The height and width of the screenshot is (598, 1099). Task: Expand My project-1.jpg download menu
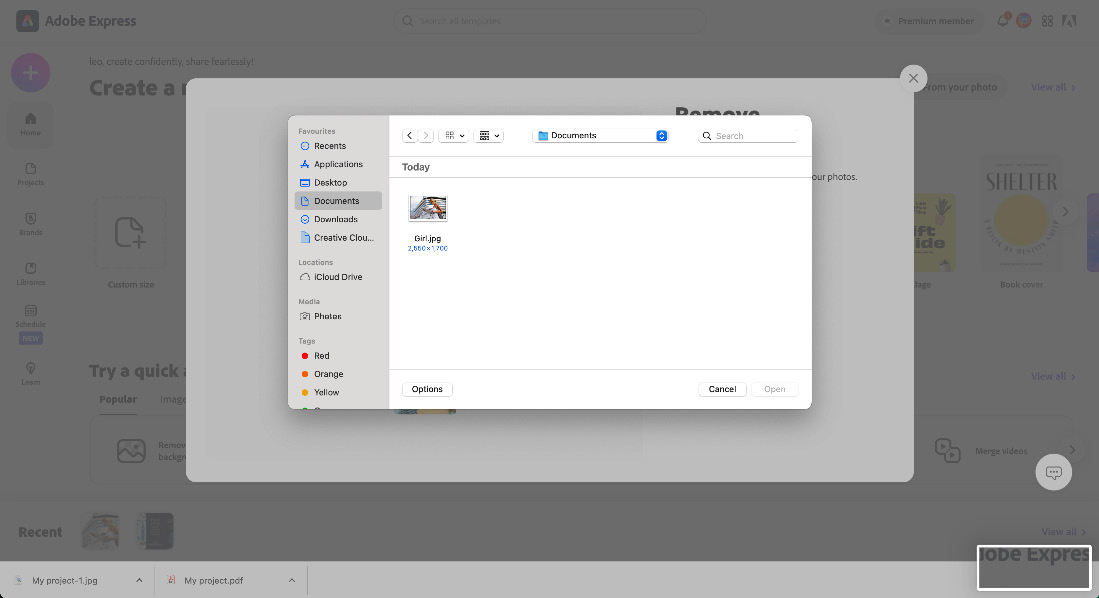point(139,580)
